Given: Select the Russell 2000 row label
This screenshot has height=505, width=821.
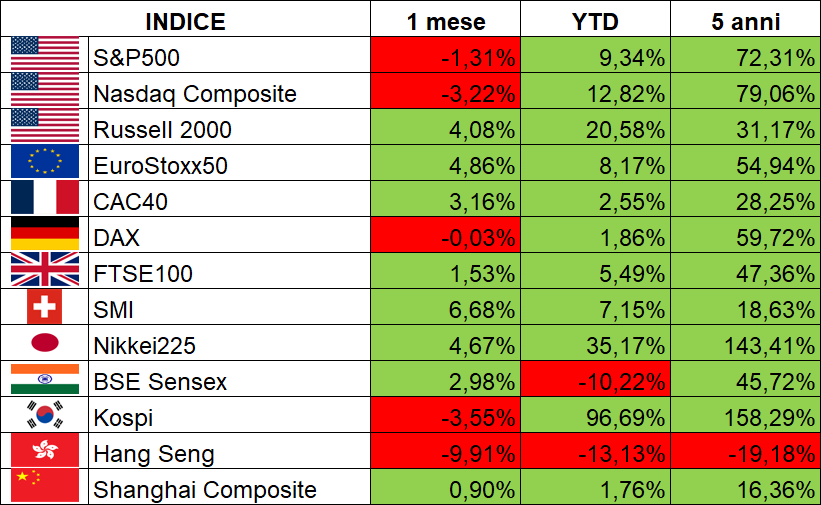Looking at the screenshot, I should coord(162,129).
